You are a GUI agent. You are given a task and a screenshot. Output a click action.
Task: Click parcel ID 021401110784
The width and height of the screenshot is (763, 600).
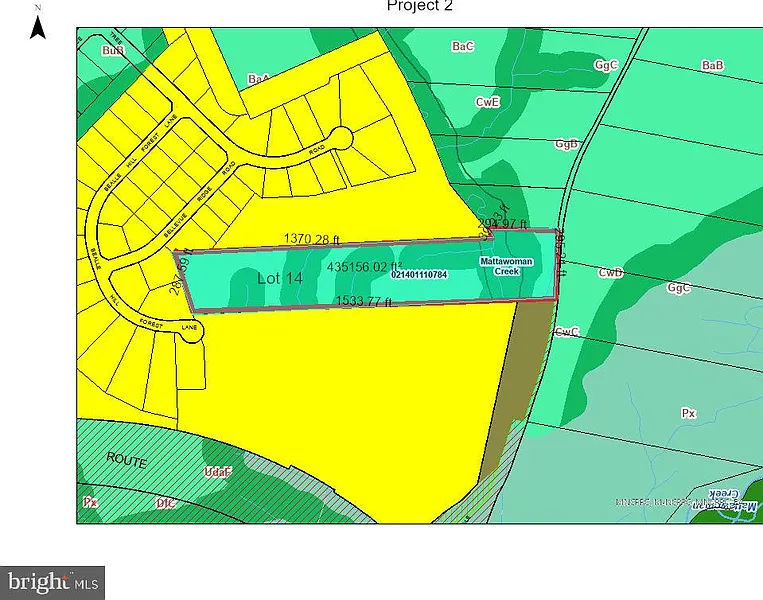coord(418,274)
